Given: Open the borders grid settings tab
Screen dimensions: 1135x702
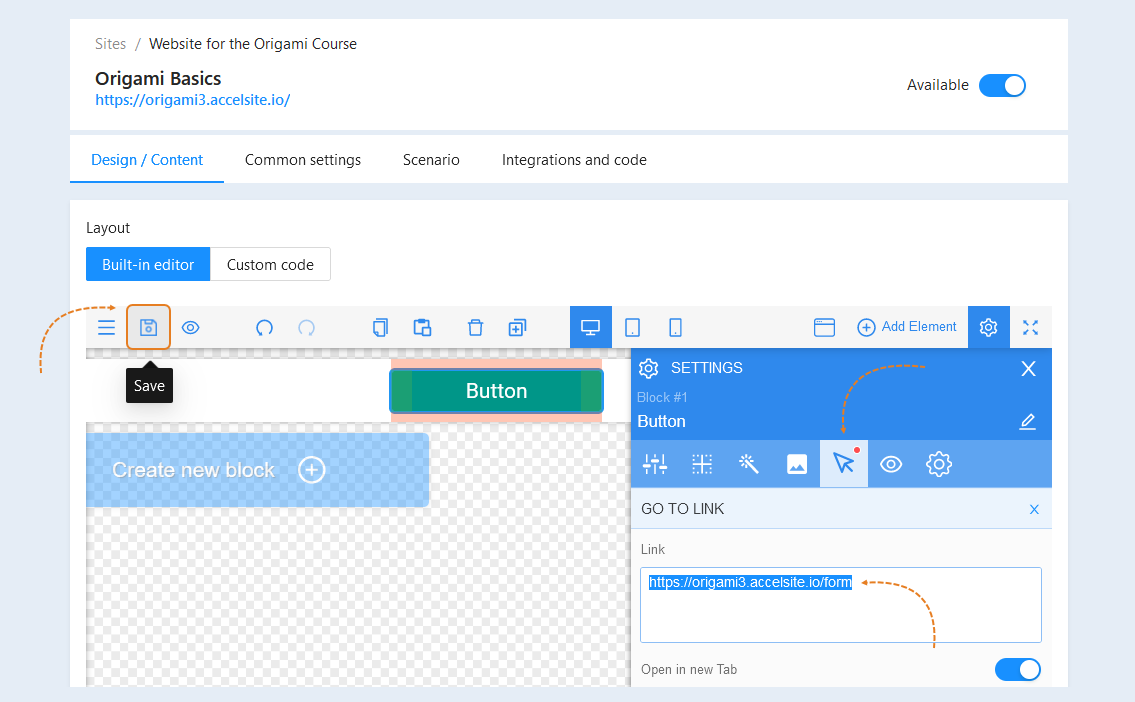Looking at the screenshot, I should (x=702, y=464).
